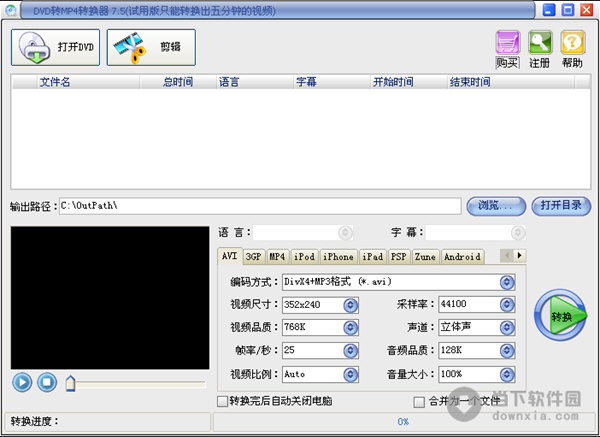Click the 购买 (Buy) cart icon
Screen dimensions: 600x437
[x=507, y=42]
